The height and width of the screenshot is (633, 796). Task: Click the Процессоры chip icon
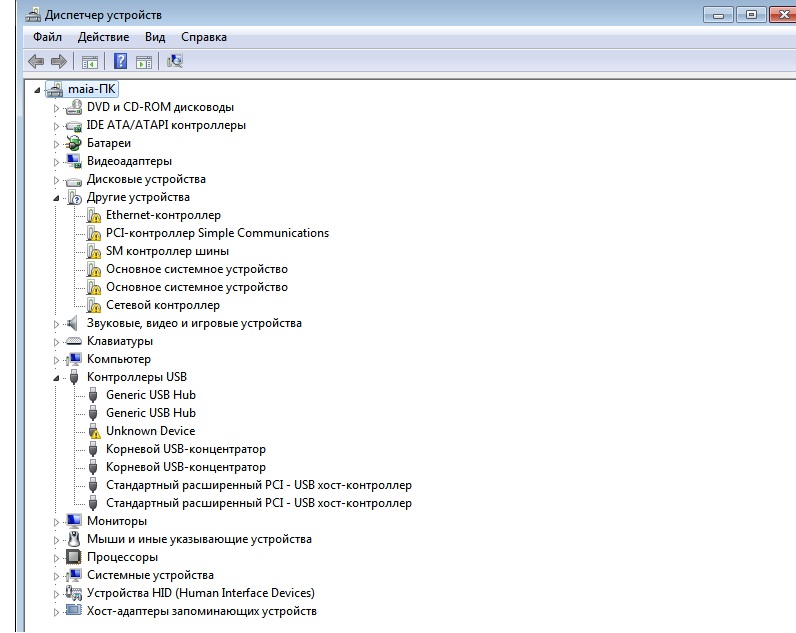click(74, 557)
